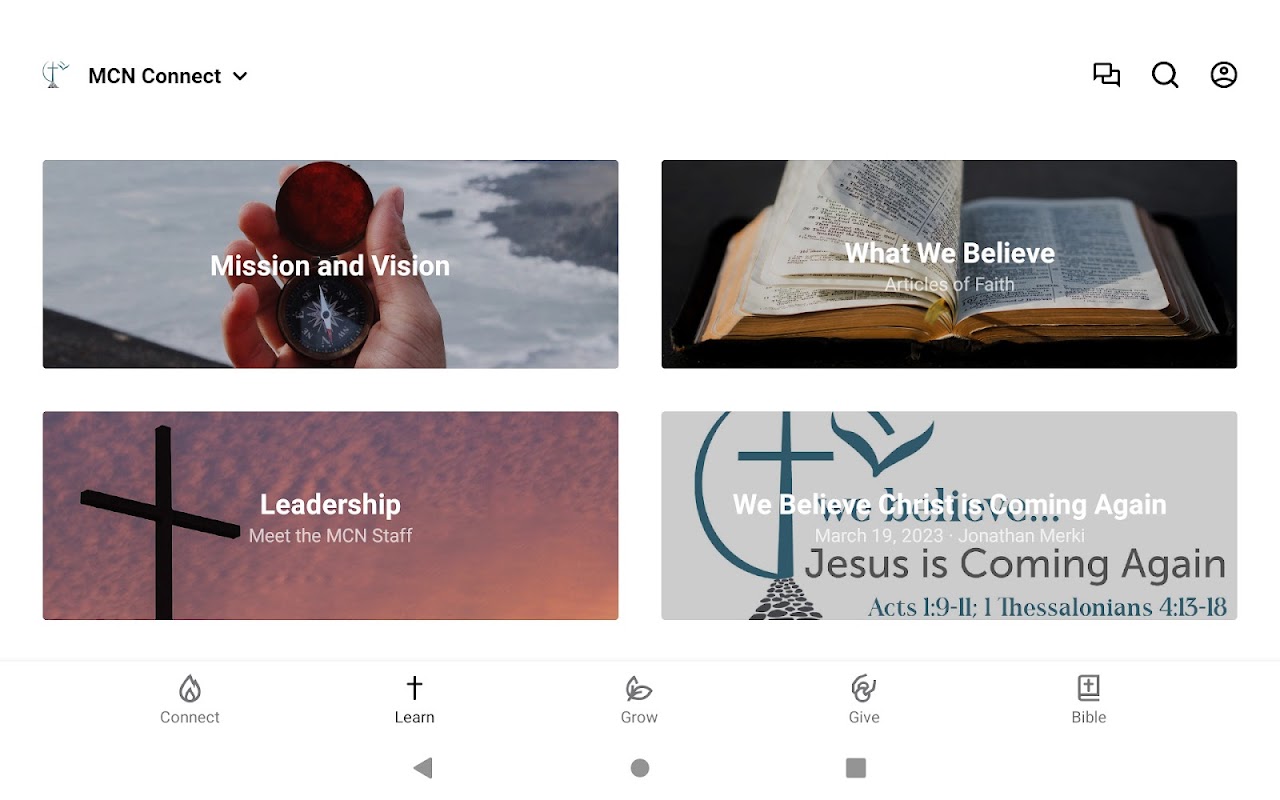Tap the Bible book icon
This screenshot has height=800, width=1280.
1089,688
